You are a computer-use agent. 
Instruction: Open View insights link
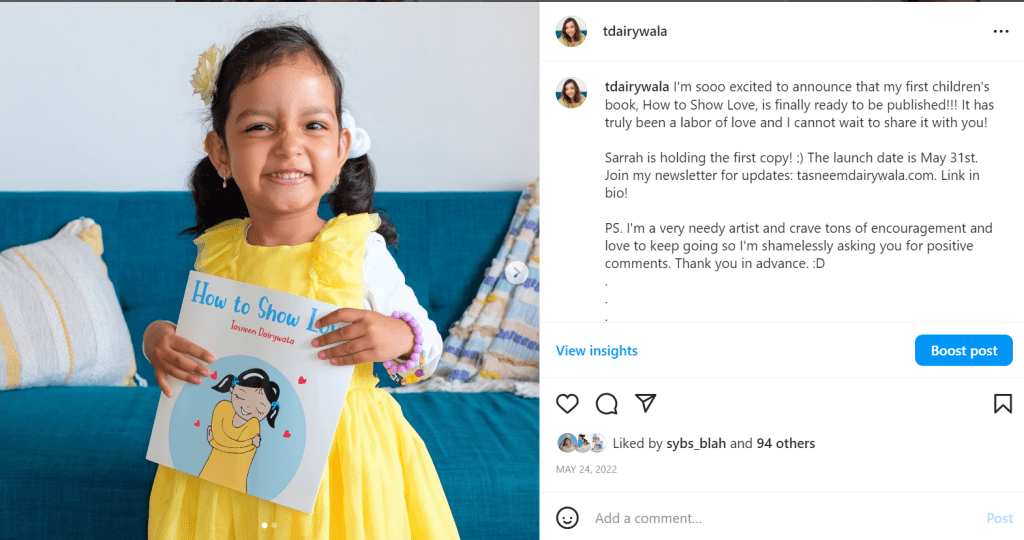(596, 351)
